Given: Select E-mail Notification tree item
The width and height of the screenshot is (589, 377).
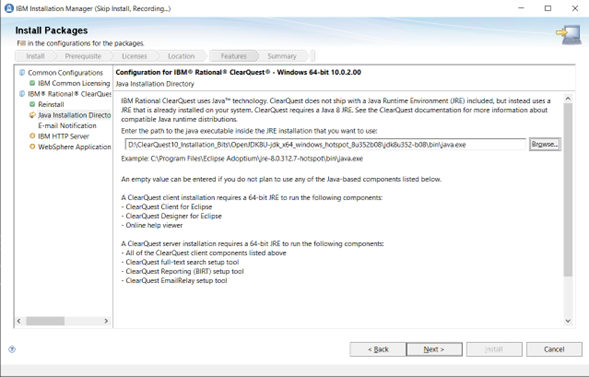Looking at the screenshot, I should click(x=67, y=125).
